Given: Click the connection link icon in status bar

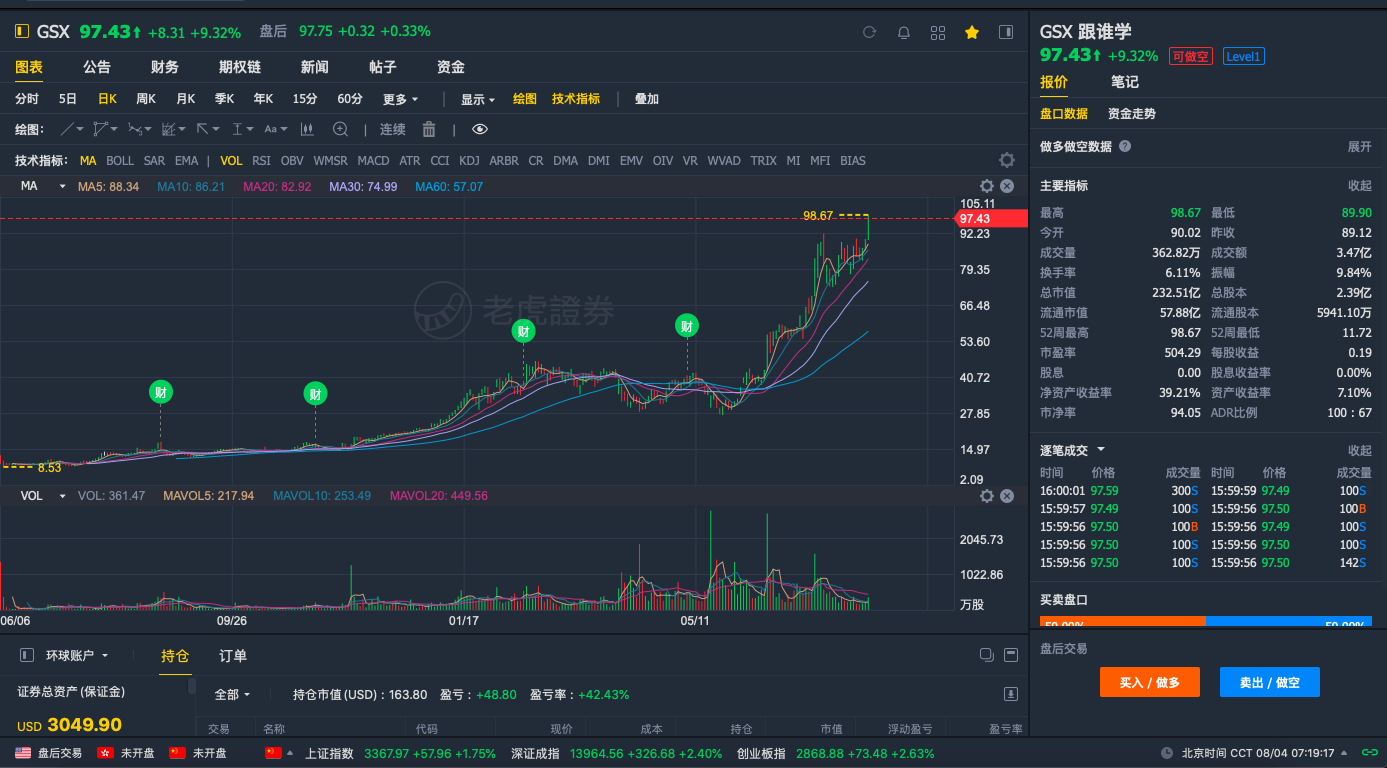Looking at the screenshot, I should tap(1369, 753).
